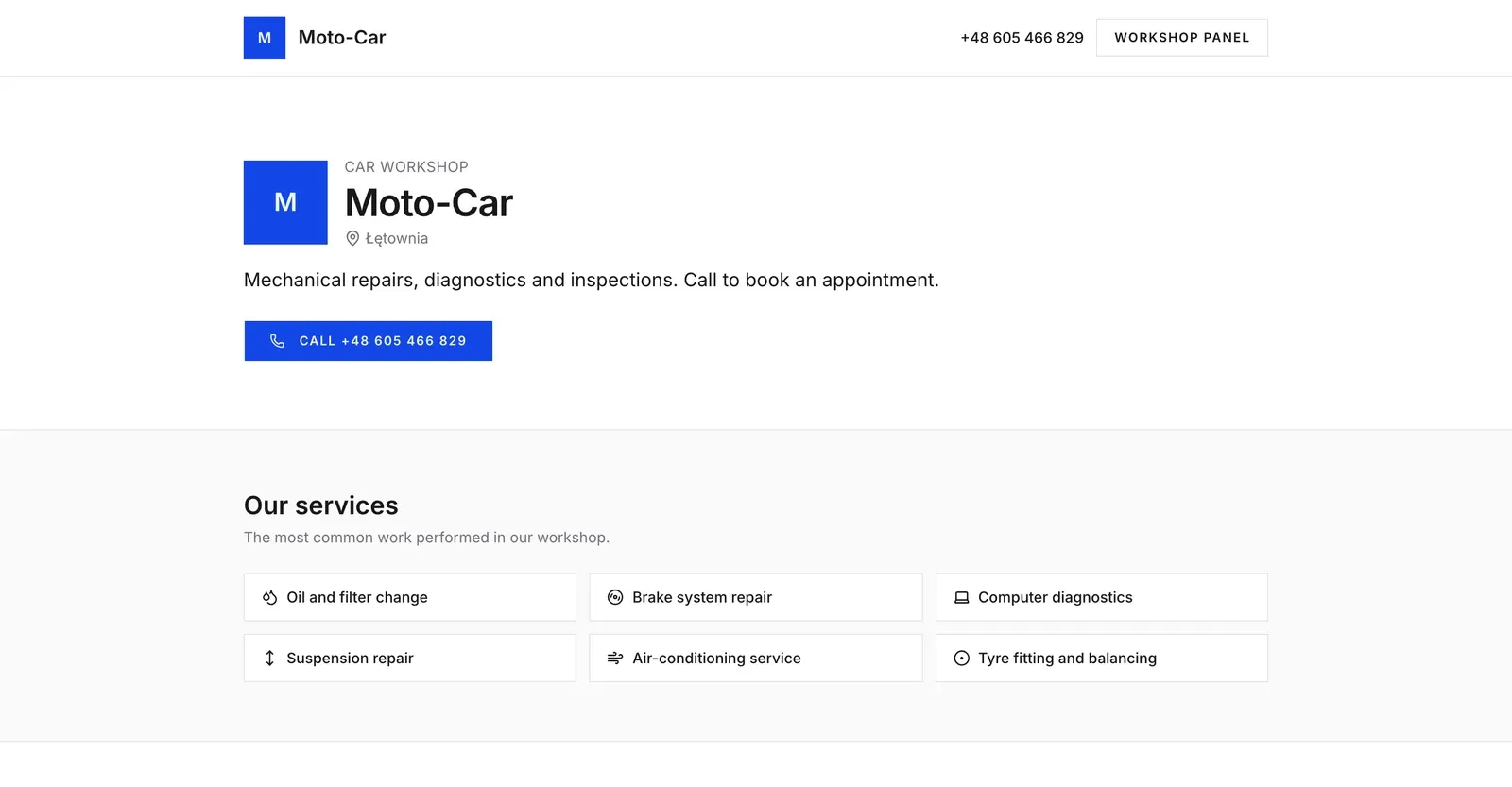Select the Air-conditioning service text

click(x=716, y=659)
